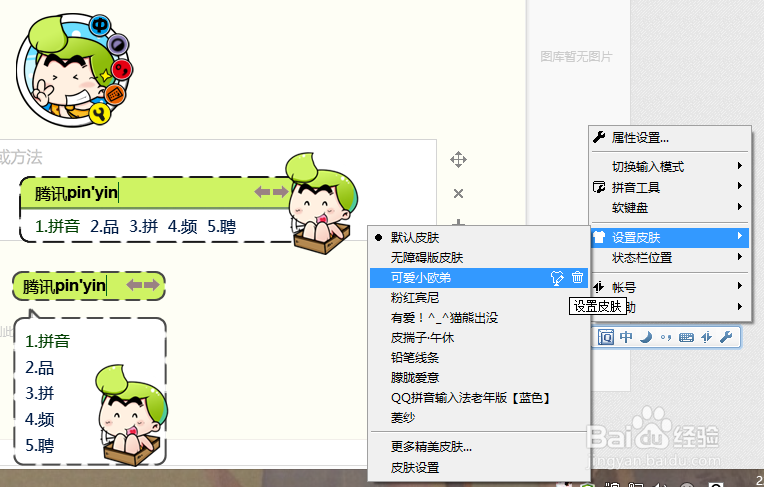The image size is (764, 487).
Task: Click the four-arrow move icon beside the preview
Action: pos(458,159)
